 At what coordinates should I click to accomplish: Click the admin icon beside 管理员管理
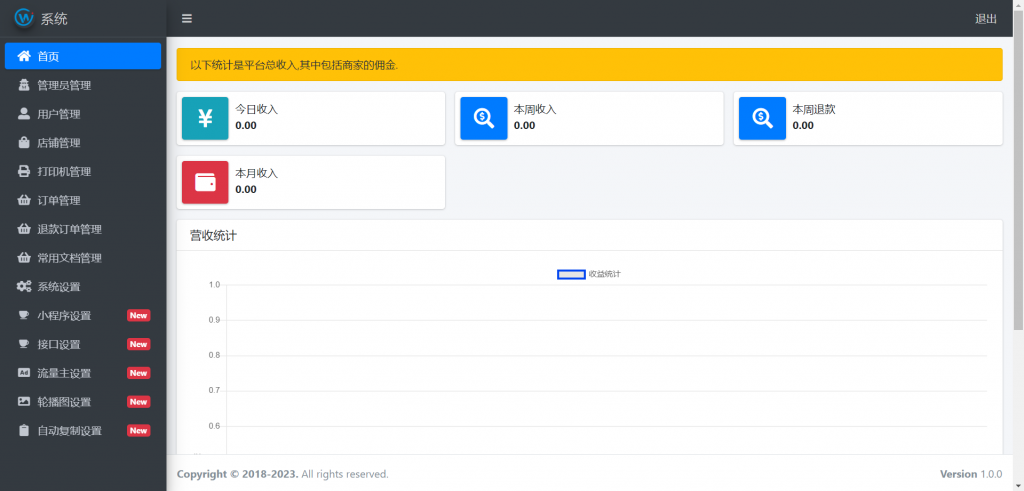coord(24,85)
